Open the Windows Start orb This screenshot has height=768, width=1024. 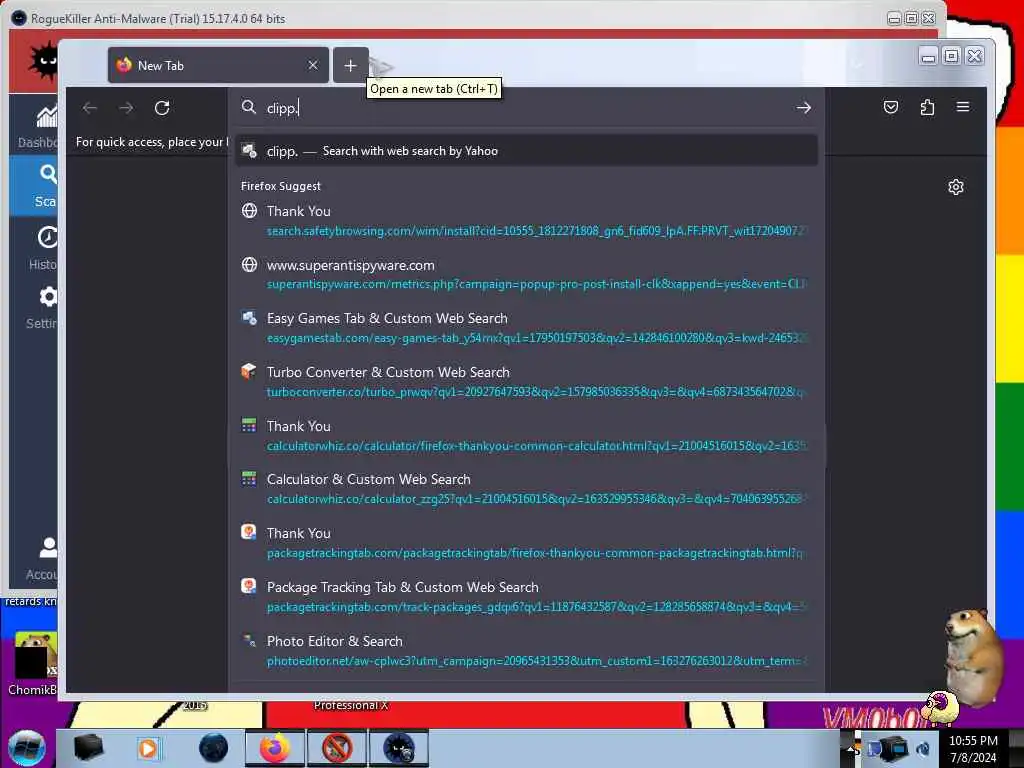pos(27,748)
